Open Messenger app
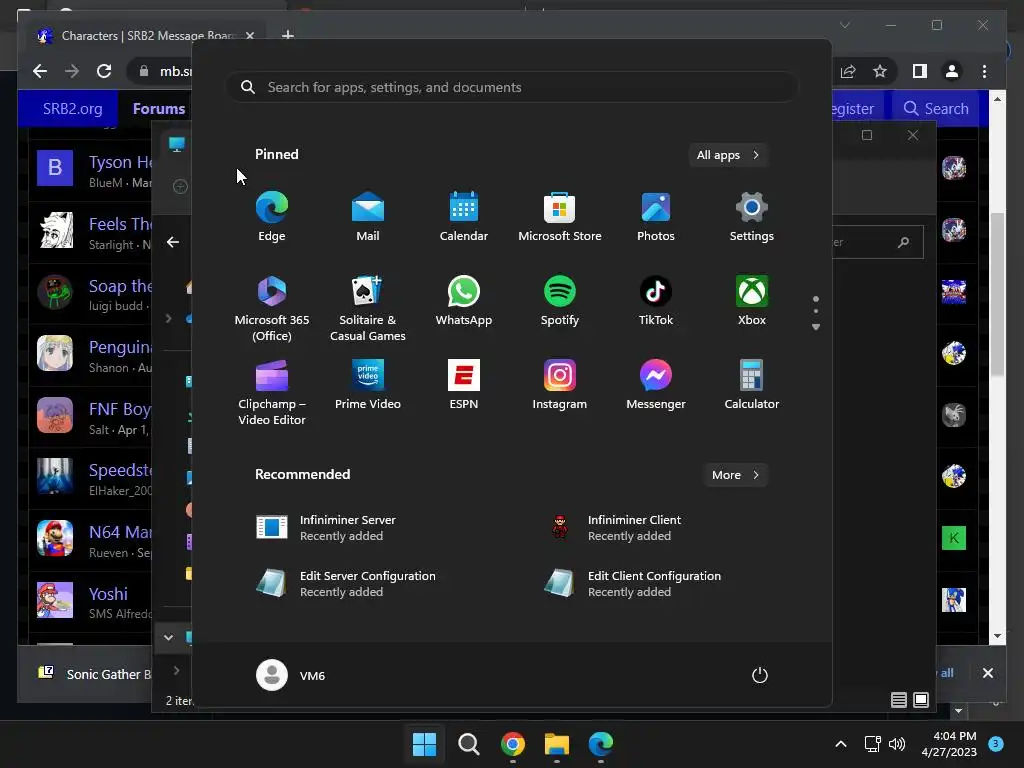1024x768 pixels. coord(656,385)
